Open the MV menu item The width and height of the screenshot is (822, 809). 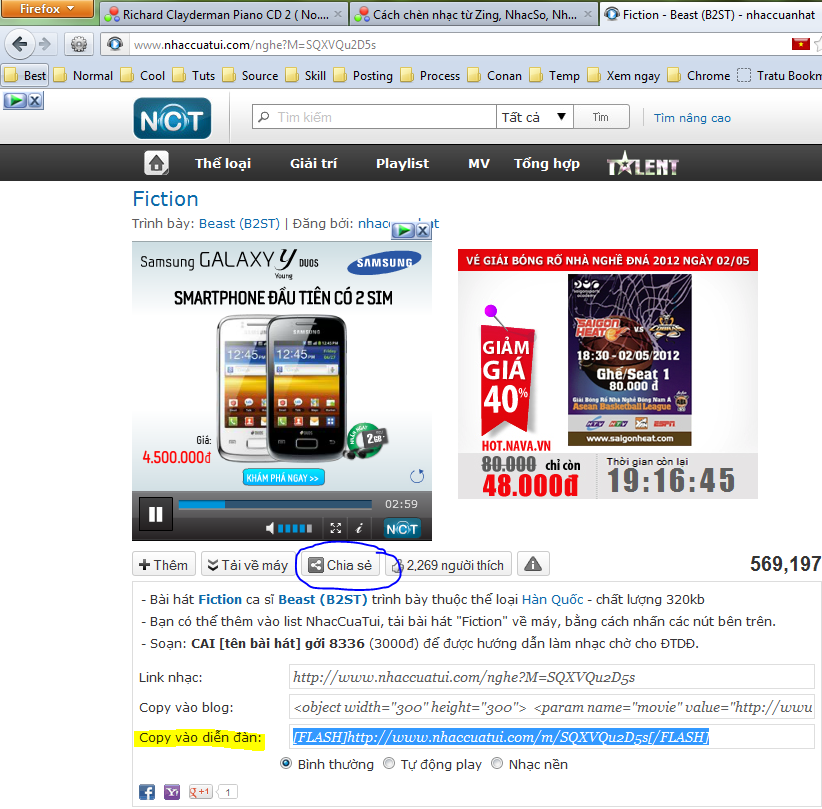click(x=479, y=164)
